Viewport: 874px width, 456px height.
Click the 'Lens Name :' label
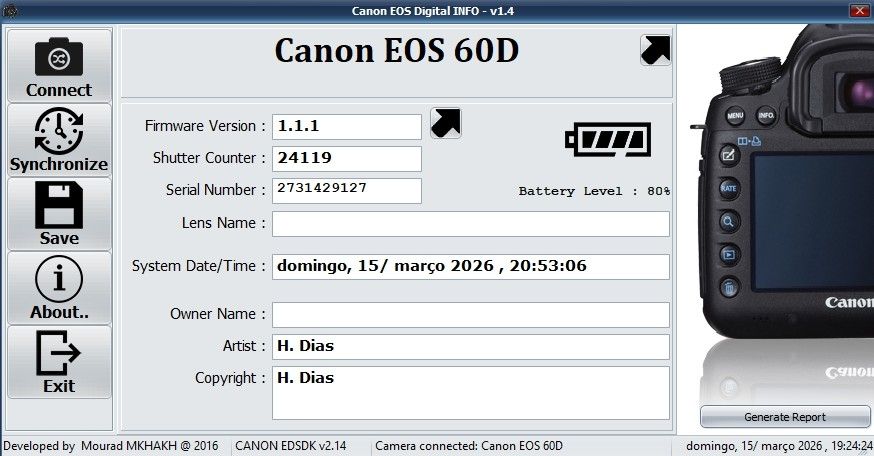pos(224,223)
